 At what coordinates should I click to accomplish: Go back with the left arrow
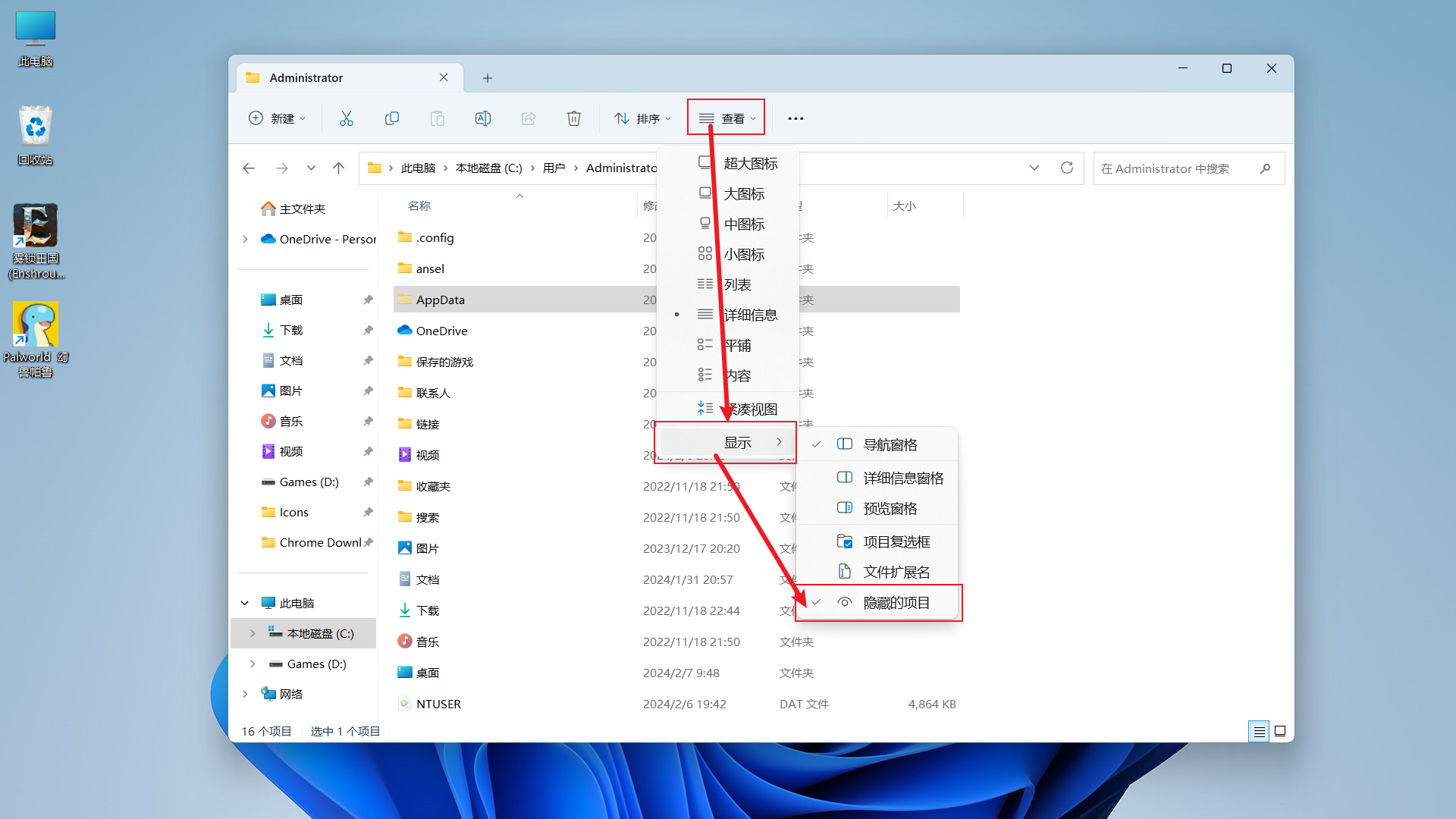(x=249, y=168)
